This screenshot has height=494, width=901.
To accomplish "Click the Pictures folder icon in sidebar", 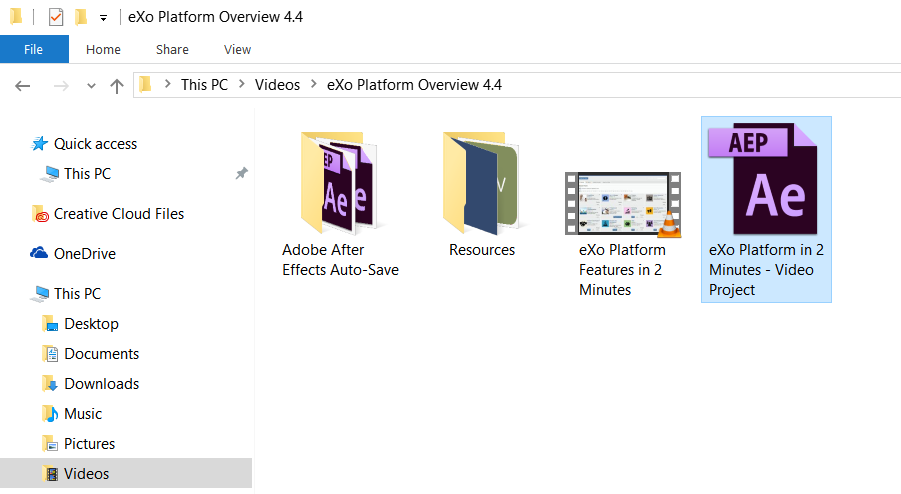I will pyautogui.click(x=50, y=443).
